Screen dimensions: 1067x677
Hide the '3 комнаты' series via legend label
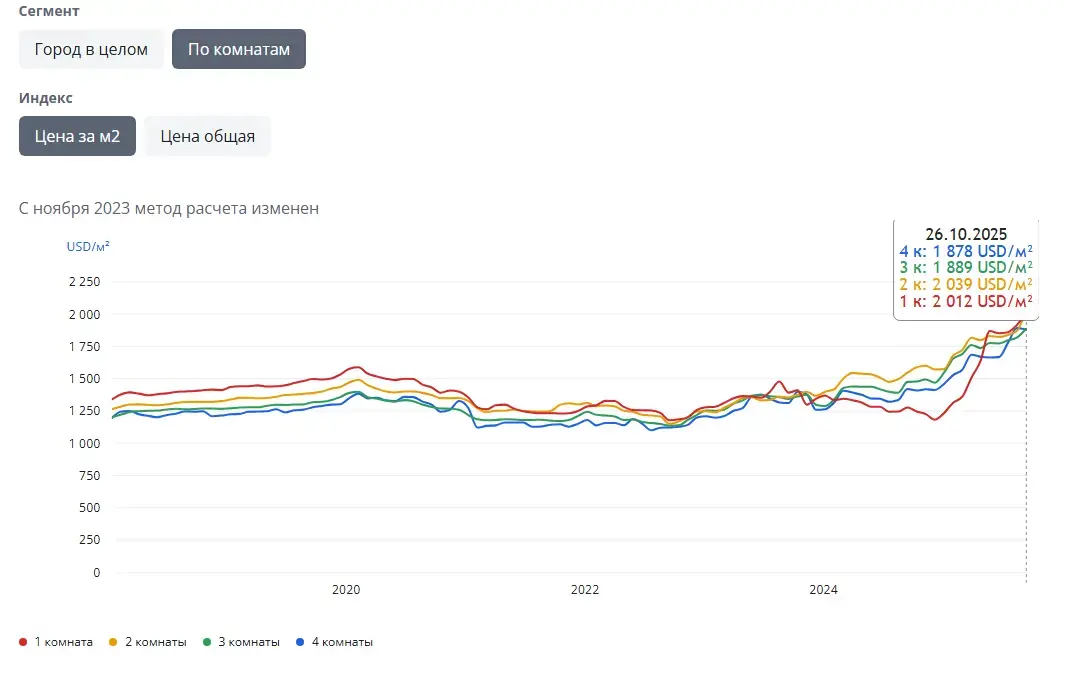(x=247, y=642)
